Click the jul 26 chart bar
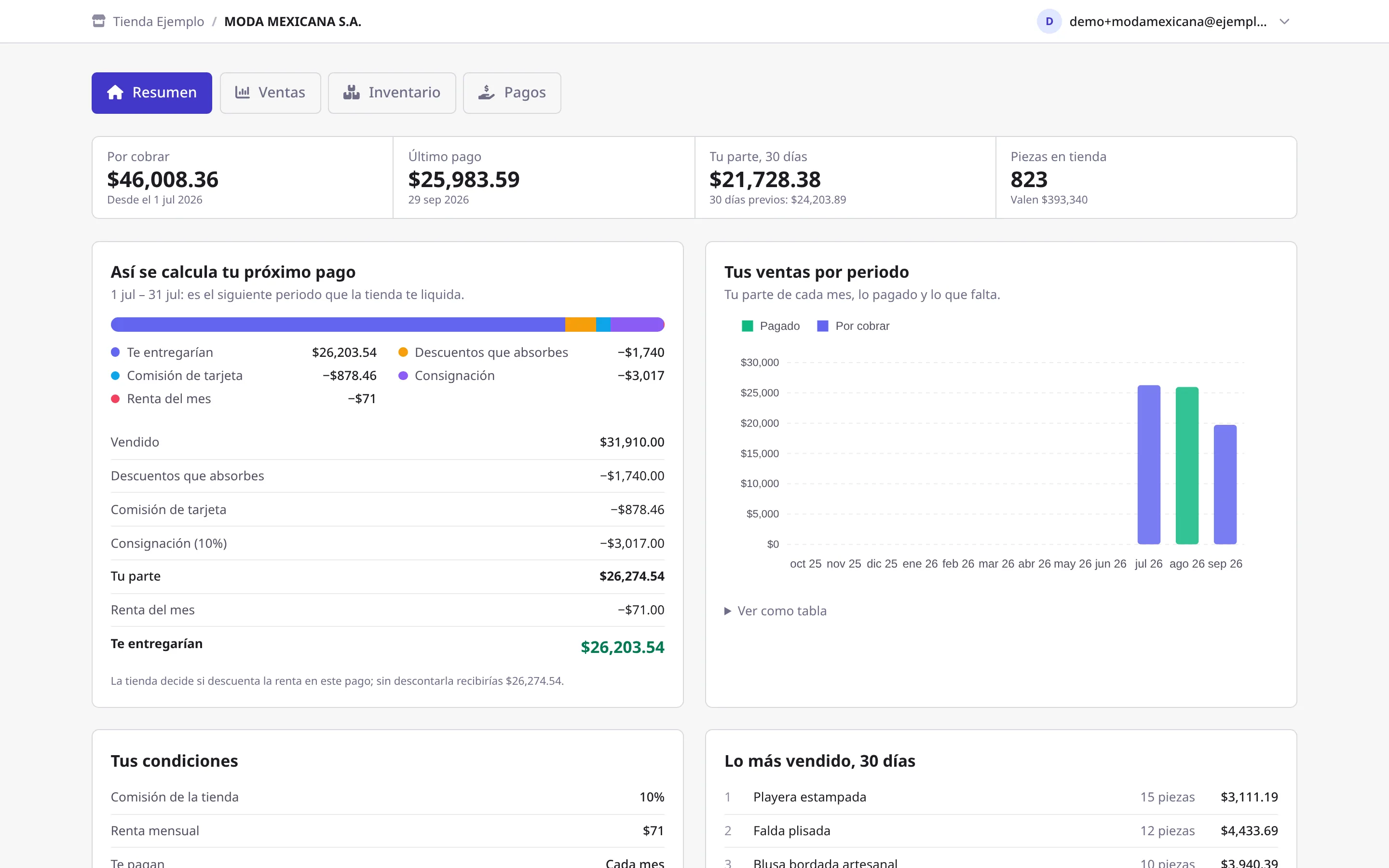This screenshot has width=1389, height=868. click(1148, 464)
